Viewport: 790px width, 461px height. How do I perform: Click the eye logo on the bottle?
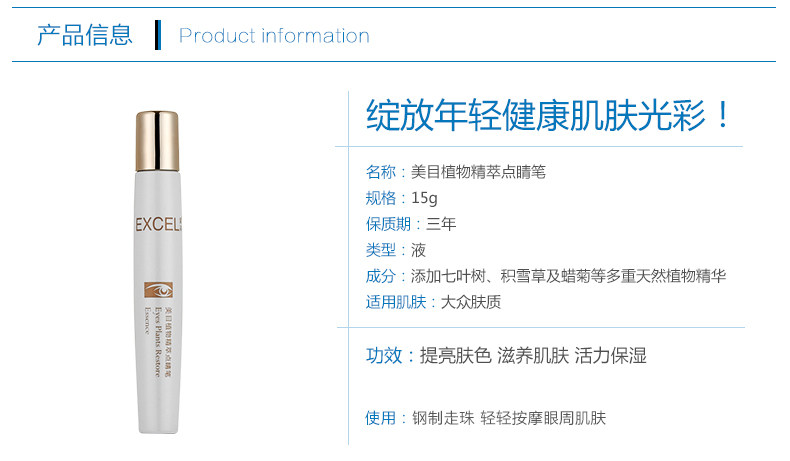[158, 290]
